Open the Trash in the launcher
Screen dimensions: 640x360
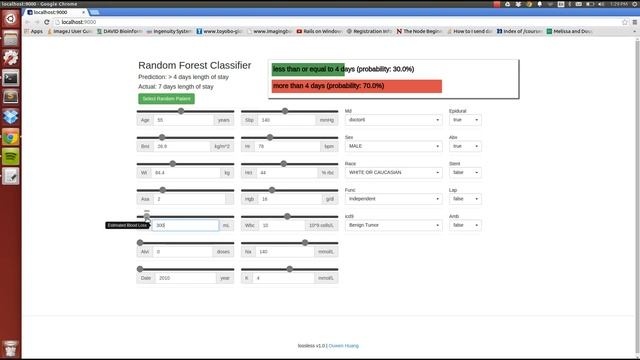(11, 349)
